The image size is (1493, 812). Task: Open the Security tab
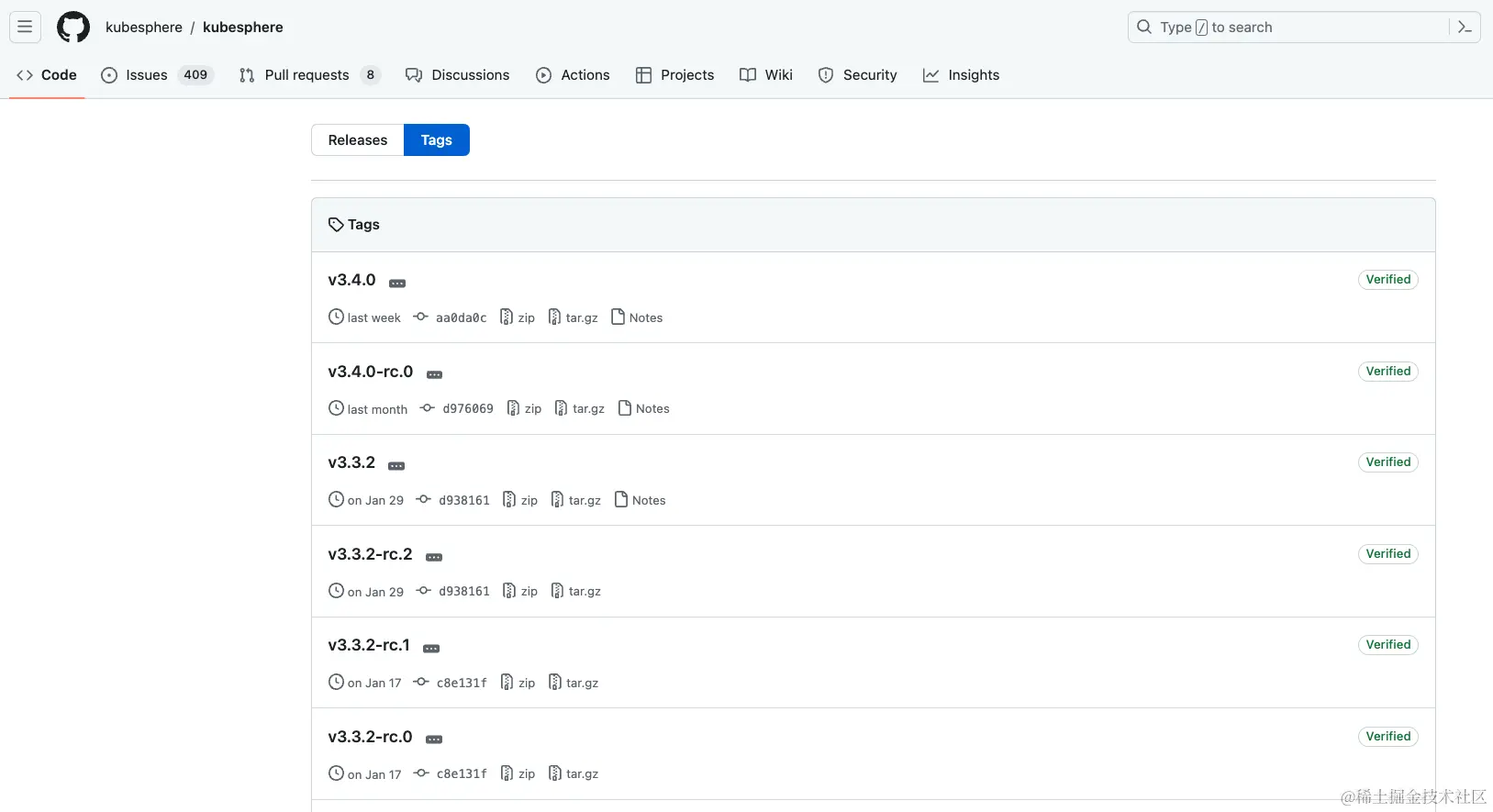click(857, 75)
